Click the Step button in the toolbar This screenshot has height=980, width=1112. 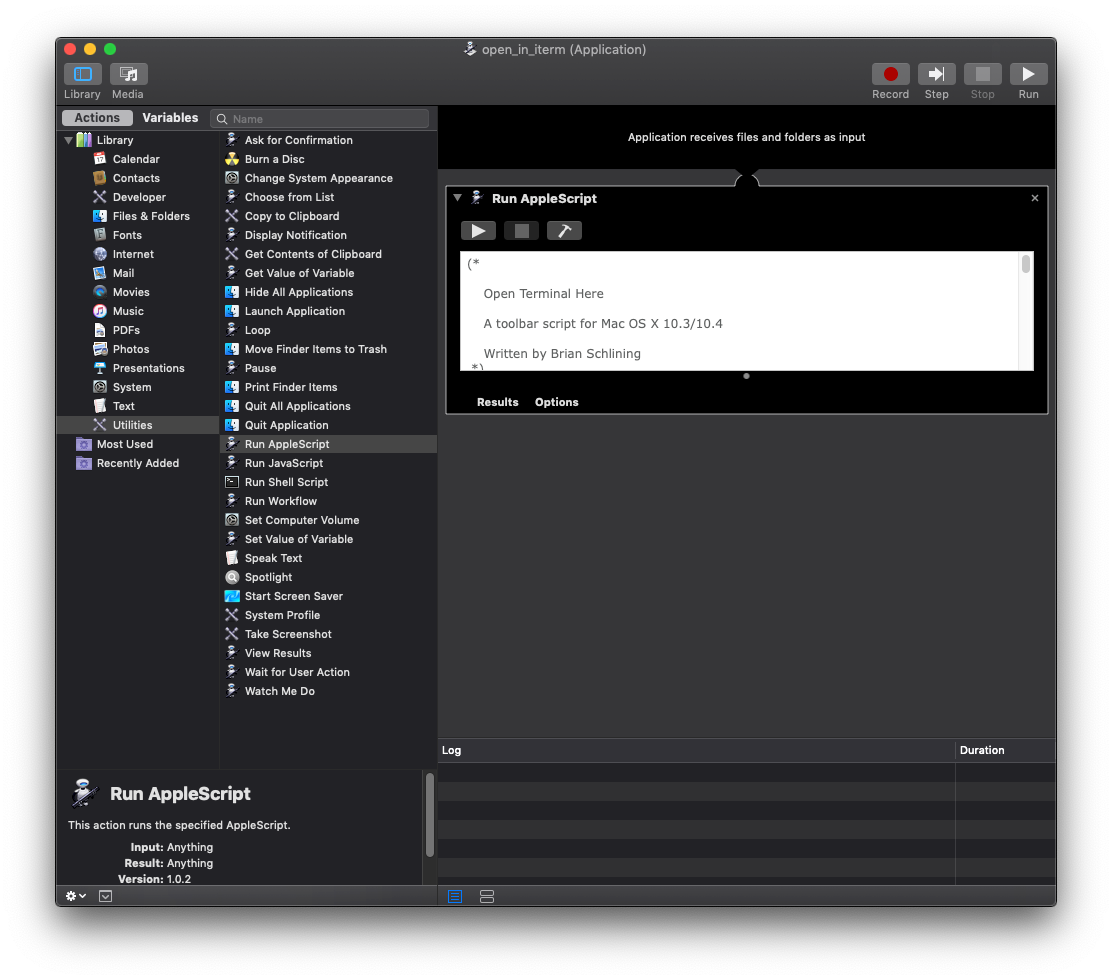[x=936, y=75]
